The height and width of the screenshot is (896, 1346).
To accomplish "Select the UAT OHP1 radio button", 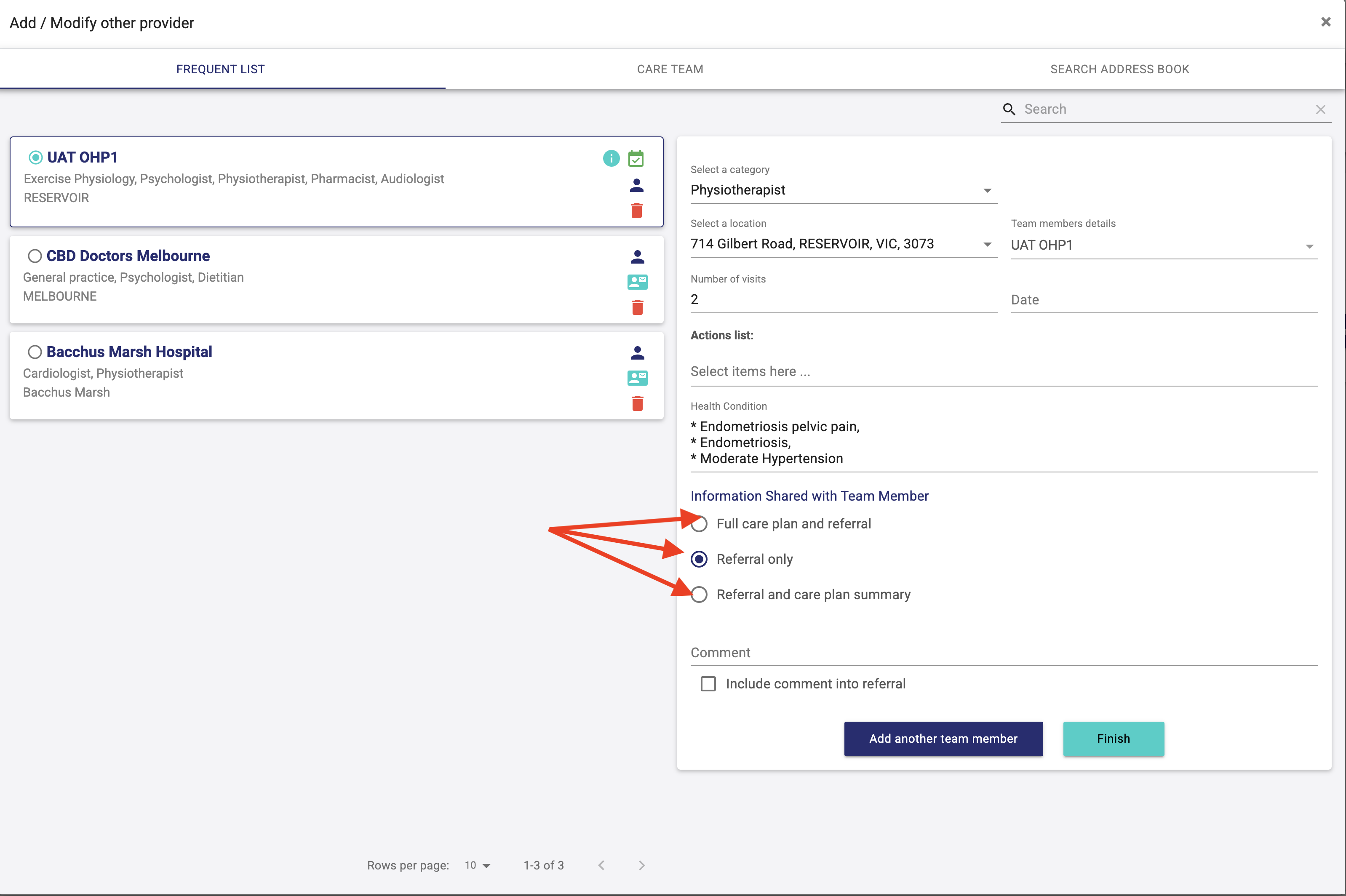I will 35,157.
